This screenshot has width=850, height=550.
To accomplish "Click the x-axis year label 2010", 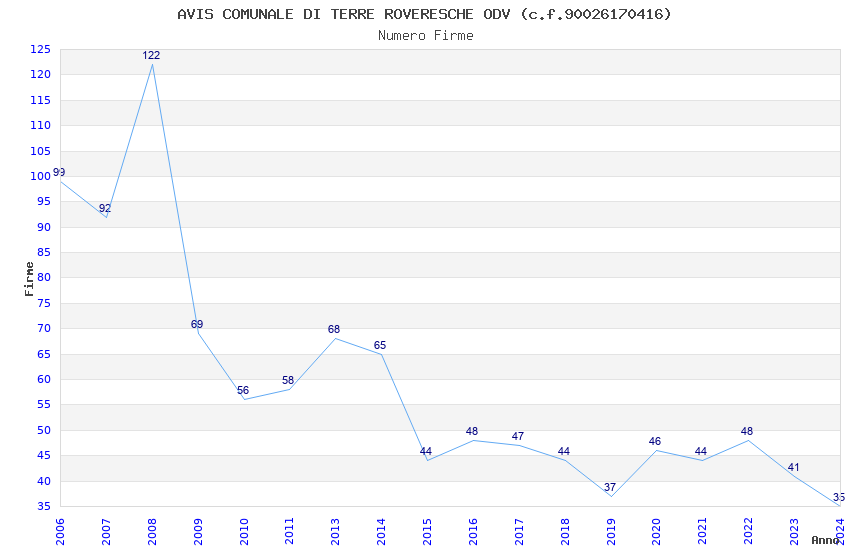I will (244, 532).
